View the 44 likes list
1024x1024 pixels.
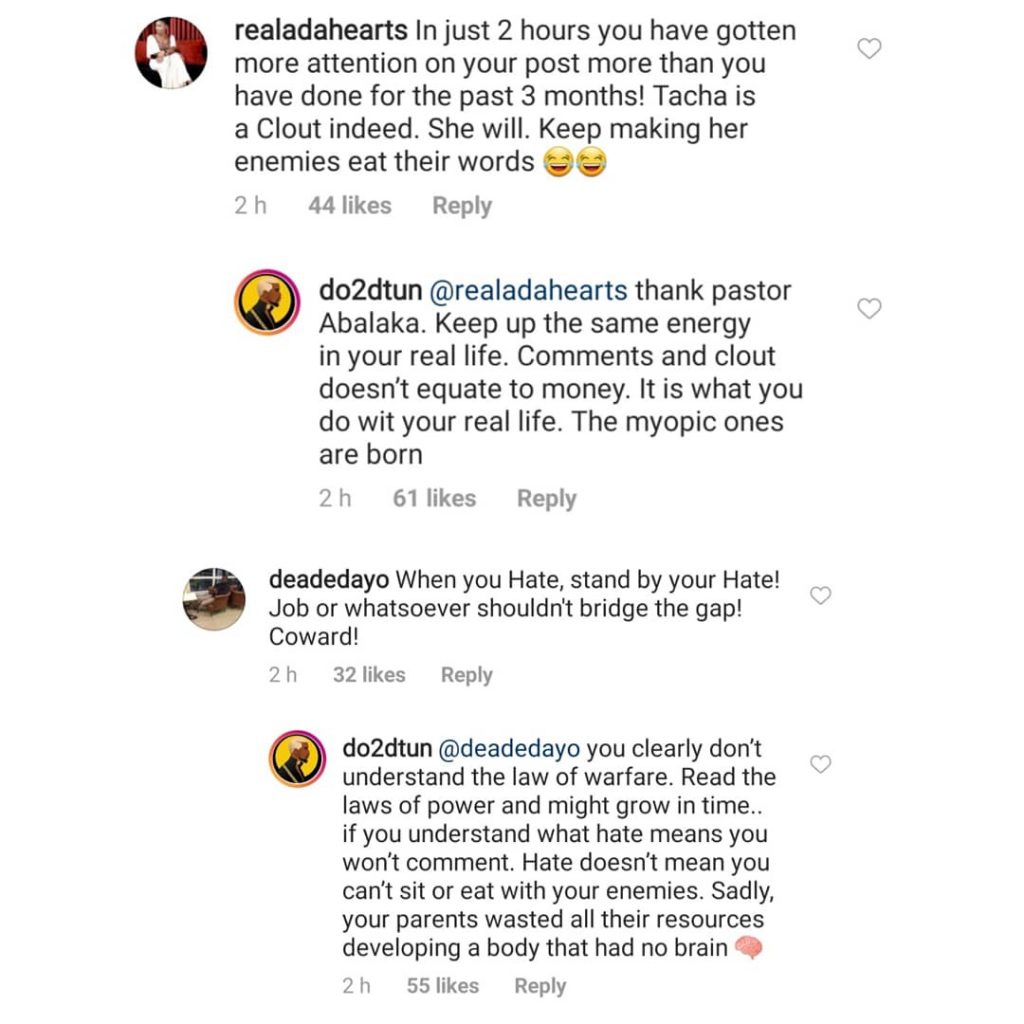(x=350, y=206)
